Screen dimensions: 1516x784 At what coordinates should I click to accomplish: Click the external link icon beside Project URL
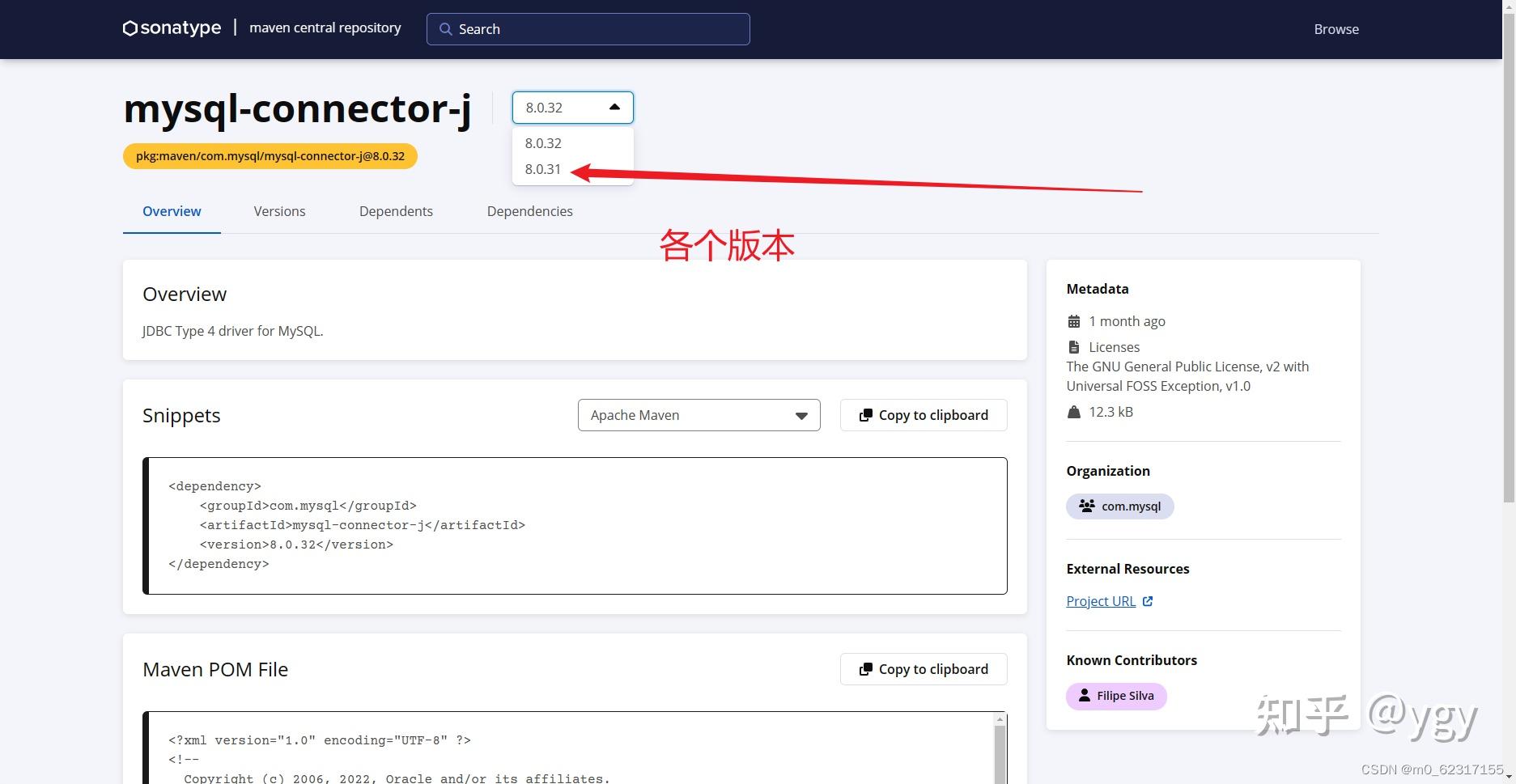coord(1148,600)
